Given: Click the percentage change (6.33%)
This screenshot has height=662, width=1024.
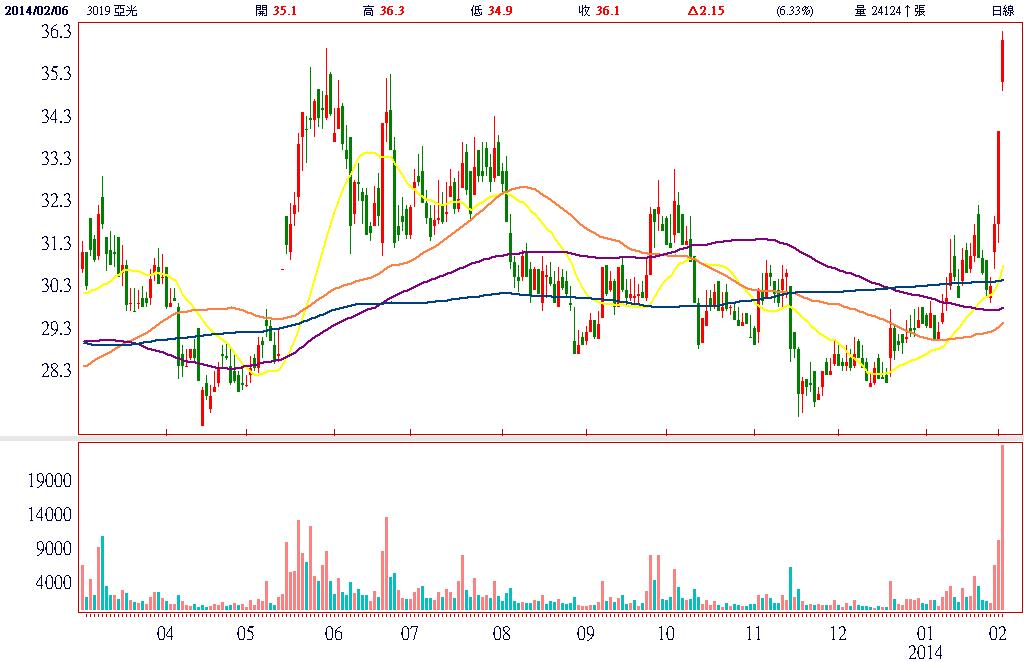Looking at the screenshot, I should pyautogui.click(x=795, y=10).
